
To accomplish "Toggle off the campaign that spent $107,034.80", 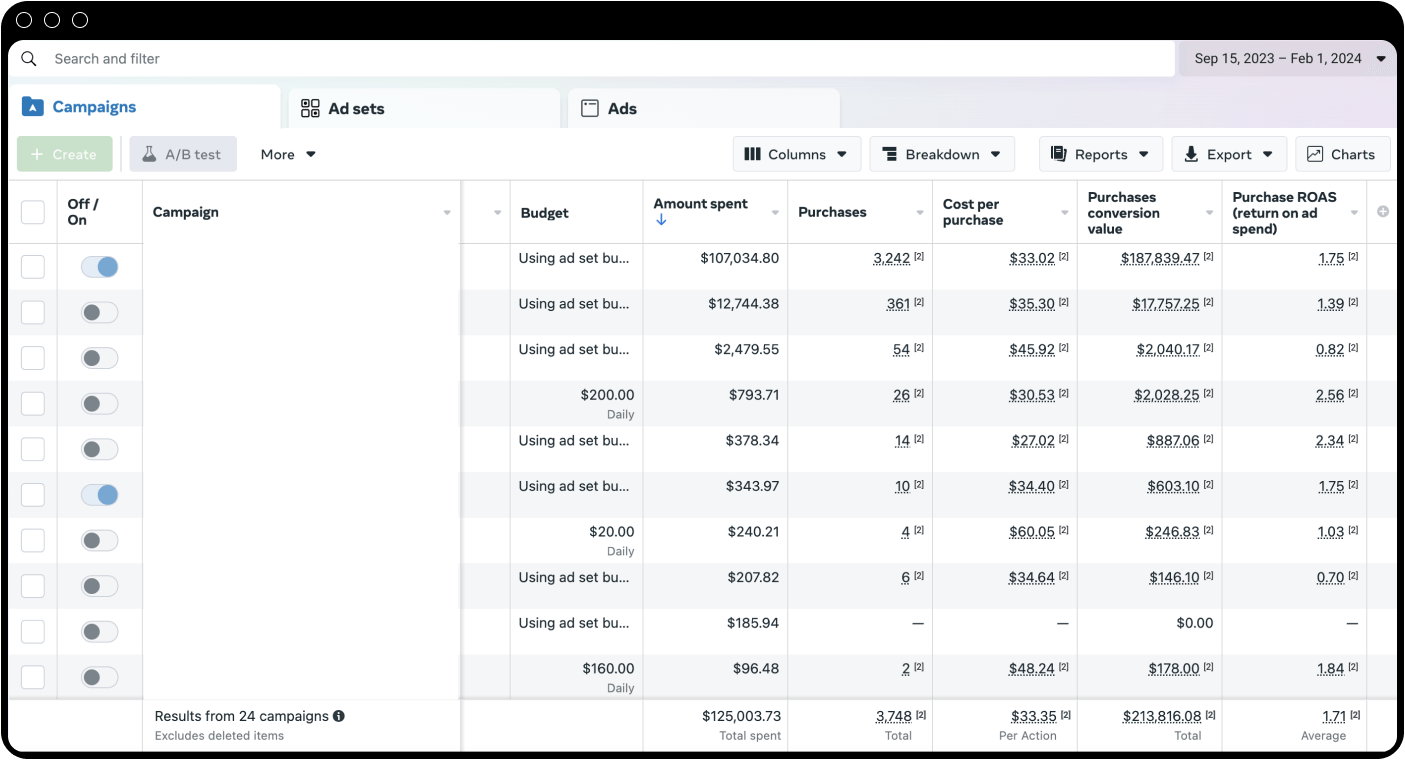I will pyautogui.click(x=100, y=267).
